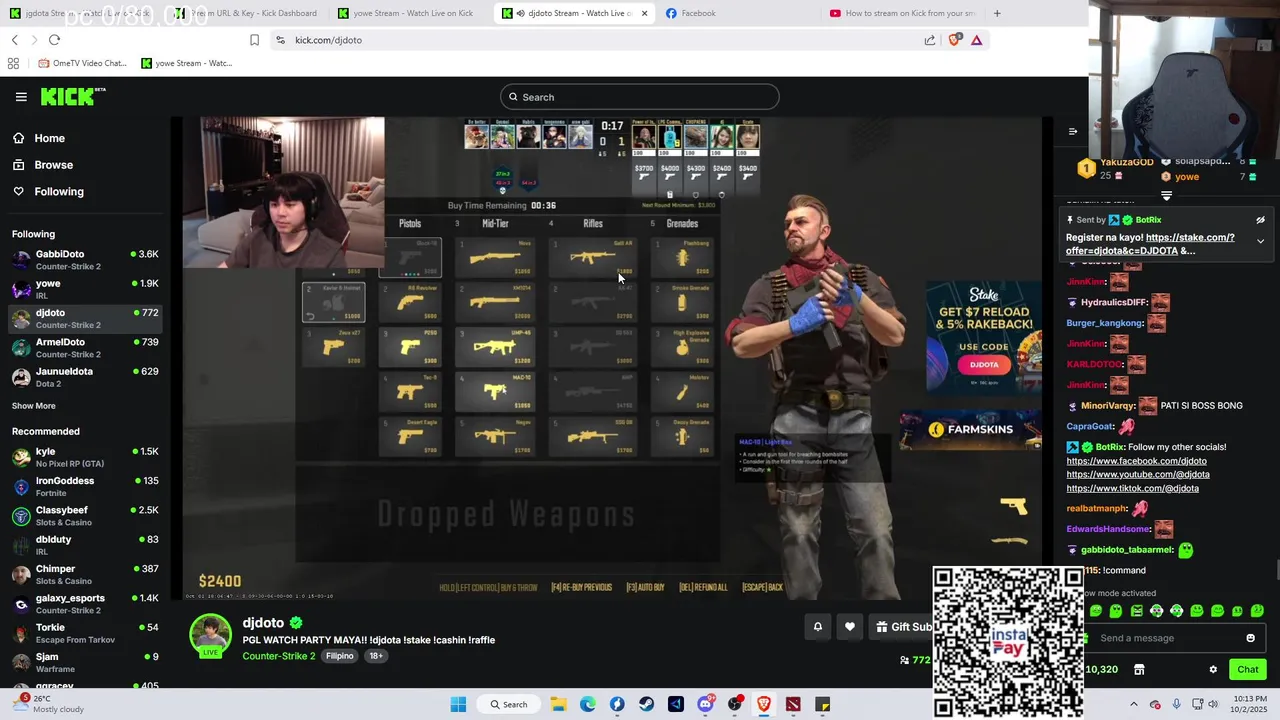This screenshot has height=720, width=1280.
Task: Click the FARMSKINS banner
Action: tap(970, 430)
